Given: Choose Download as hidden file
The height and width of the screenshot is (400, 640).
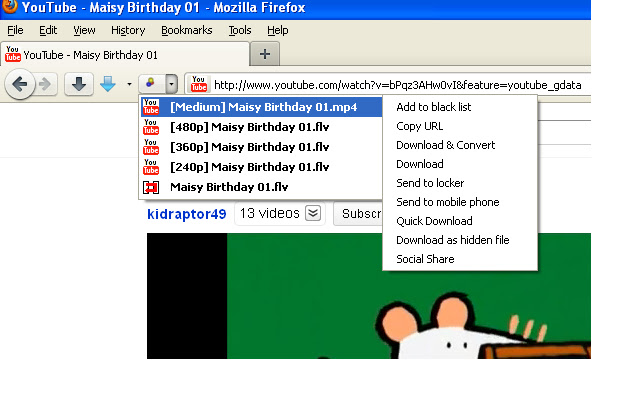Looking at the screenshot, I should (x=460, y=240).
